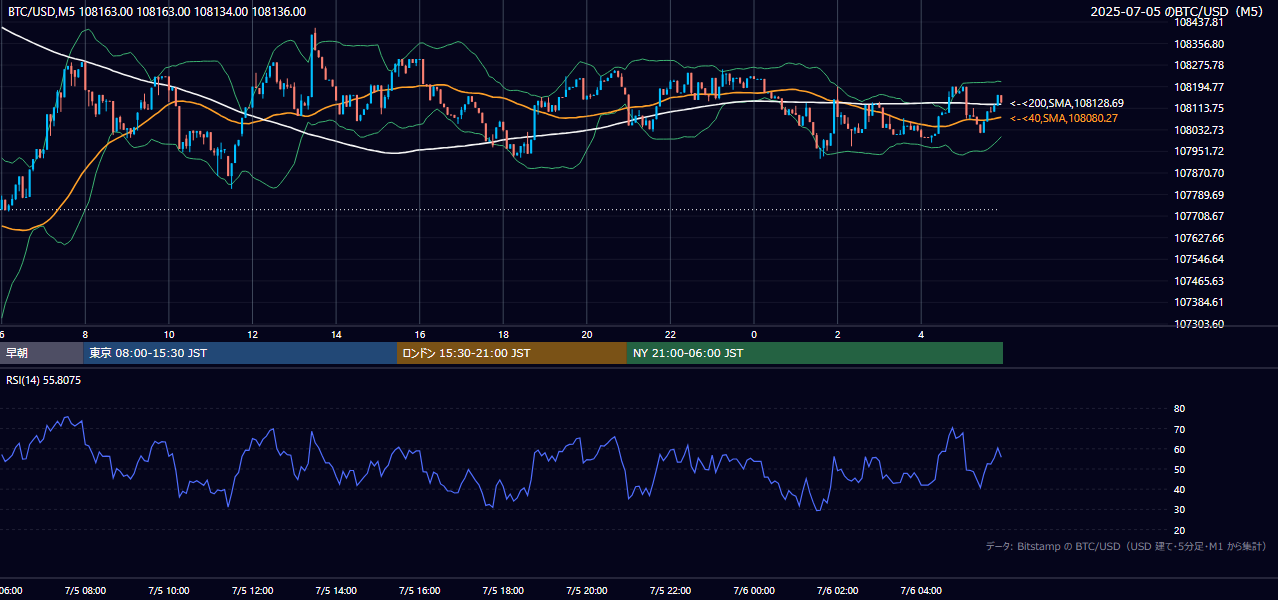The width and height of the screenshot is (1278, 600).
Task: Click the RSI scale value 30
Action: click(1179, 510)
